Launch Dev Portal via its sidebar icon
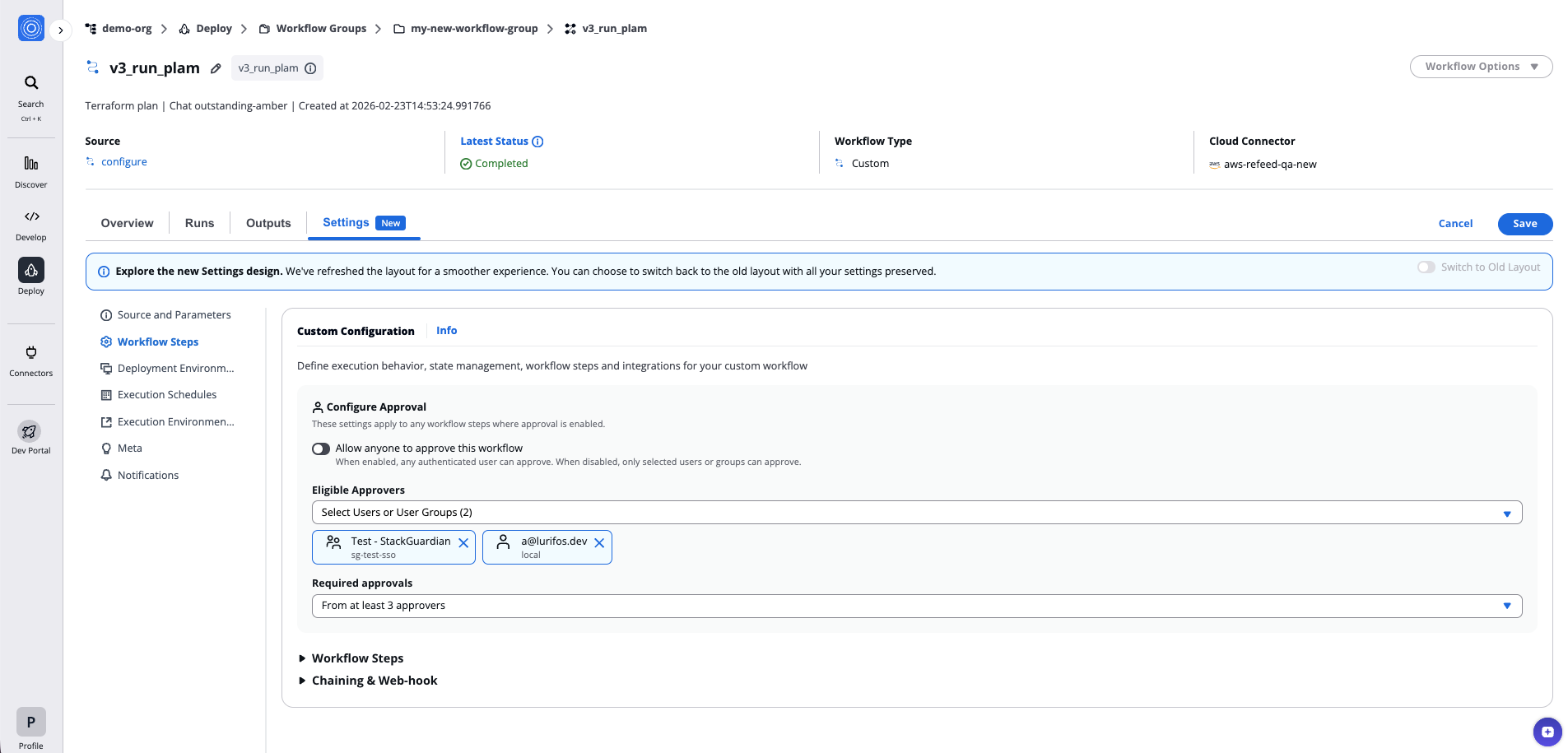 [30, 430]
